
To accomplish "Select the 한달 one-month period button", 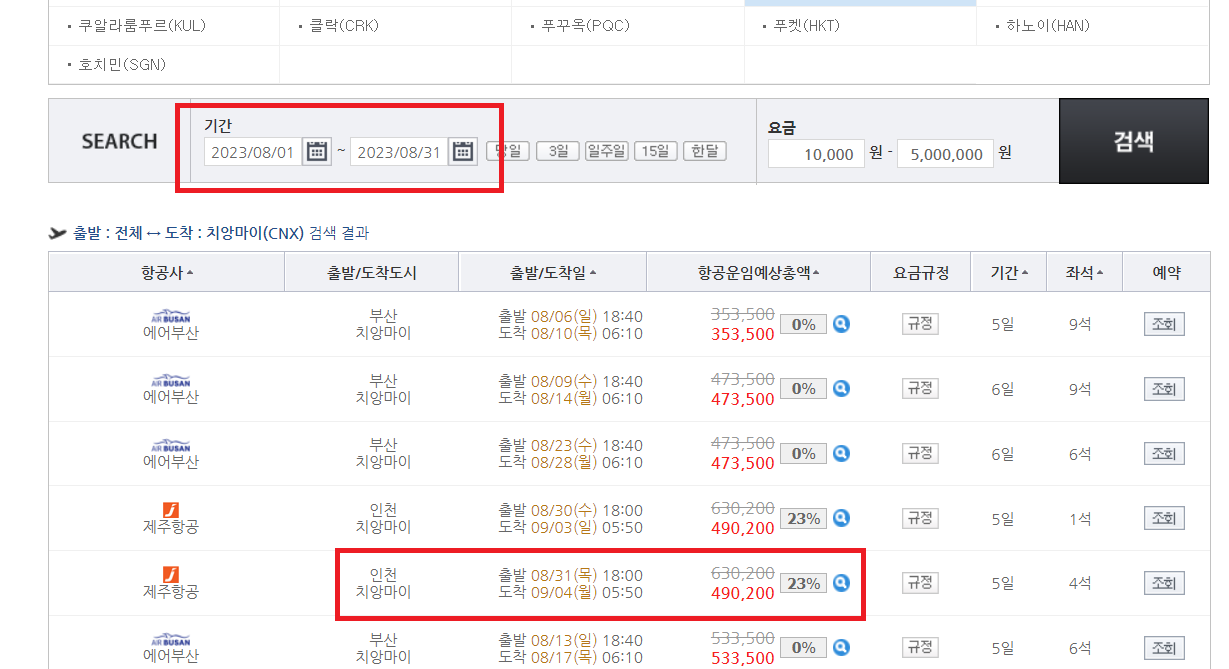I will click(704, 150).
